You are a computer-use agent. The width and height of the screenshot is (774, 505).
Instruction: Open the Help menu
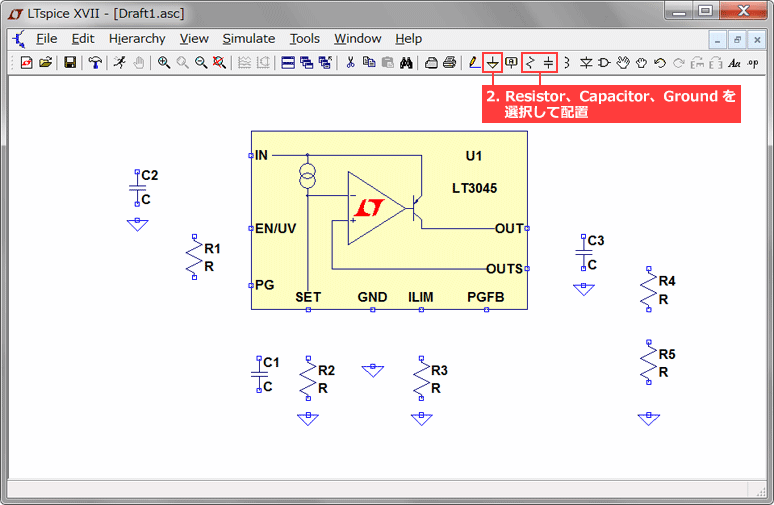[x=408, y=39]
